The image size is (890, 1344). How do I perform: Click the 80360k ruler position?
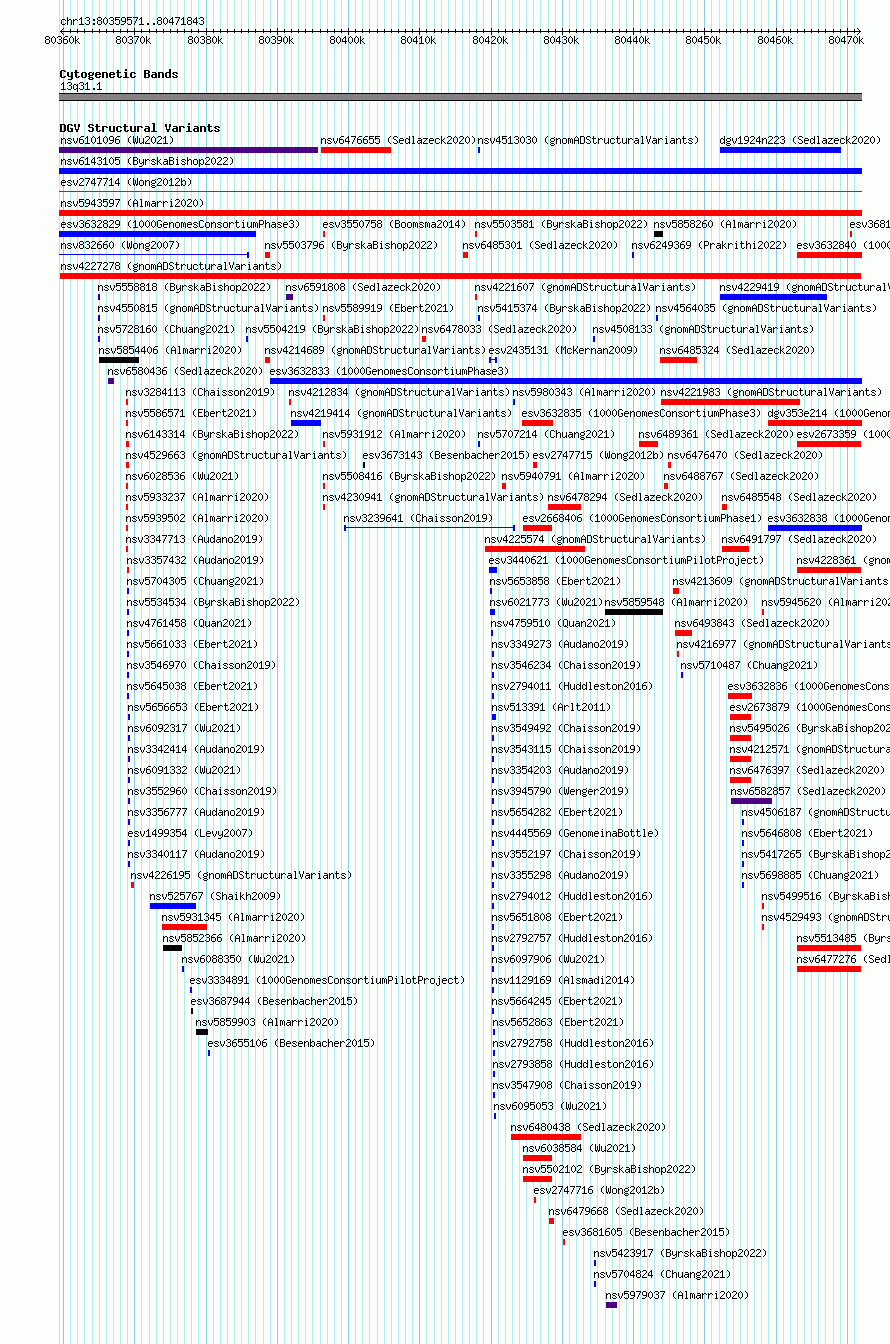click(62, 40)
